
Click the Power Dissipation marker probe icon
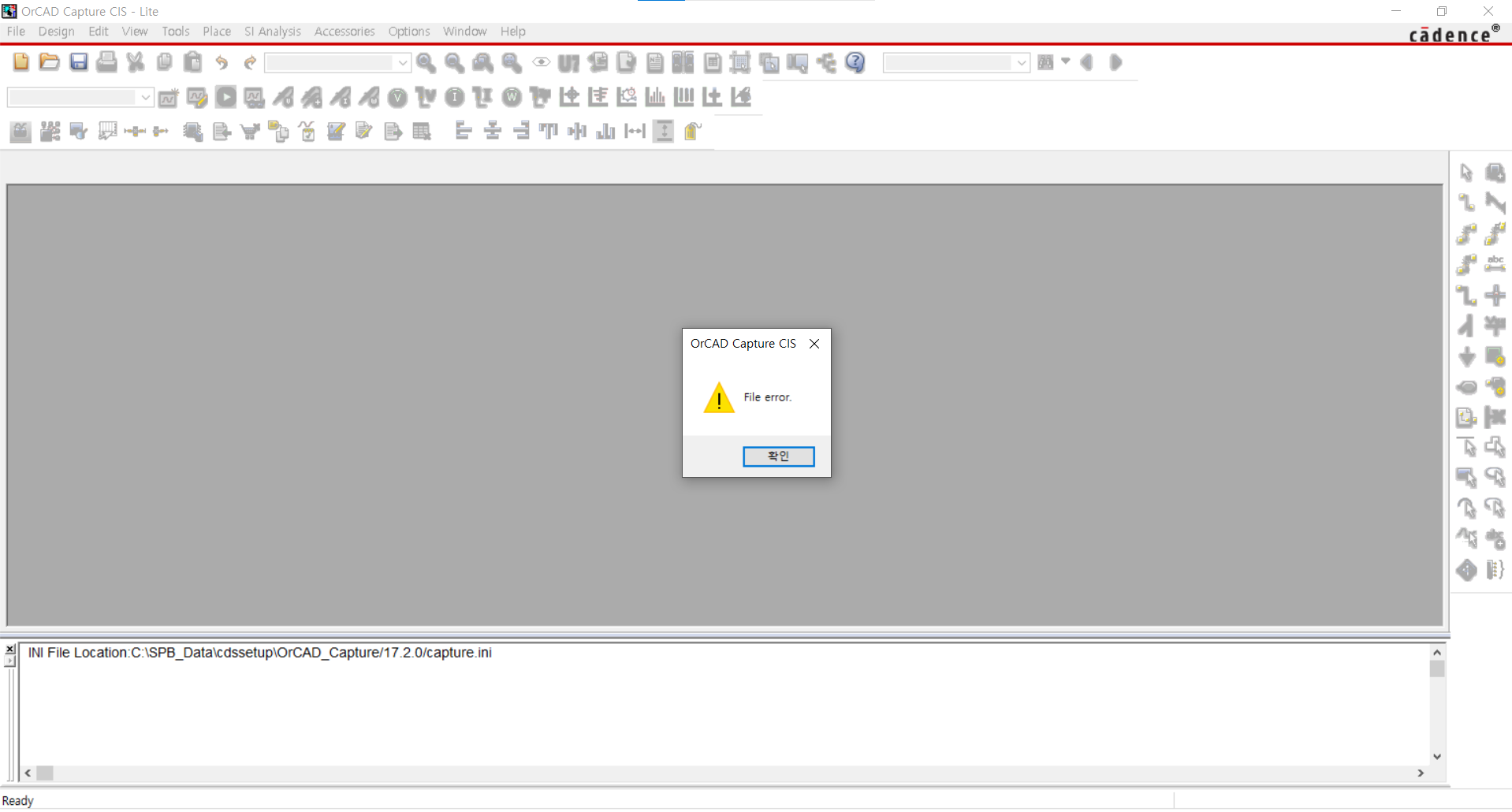point(369,97)
